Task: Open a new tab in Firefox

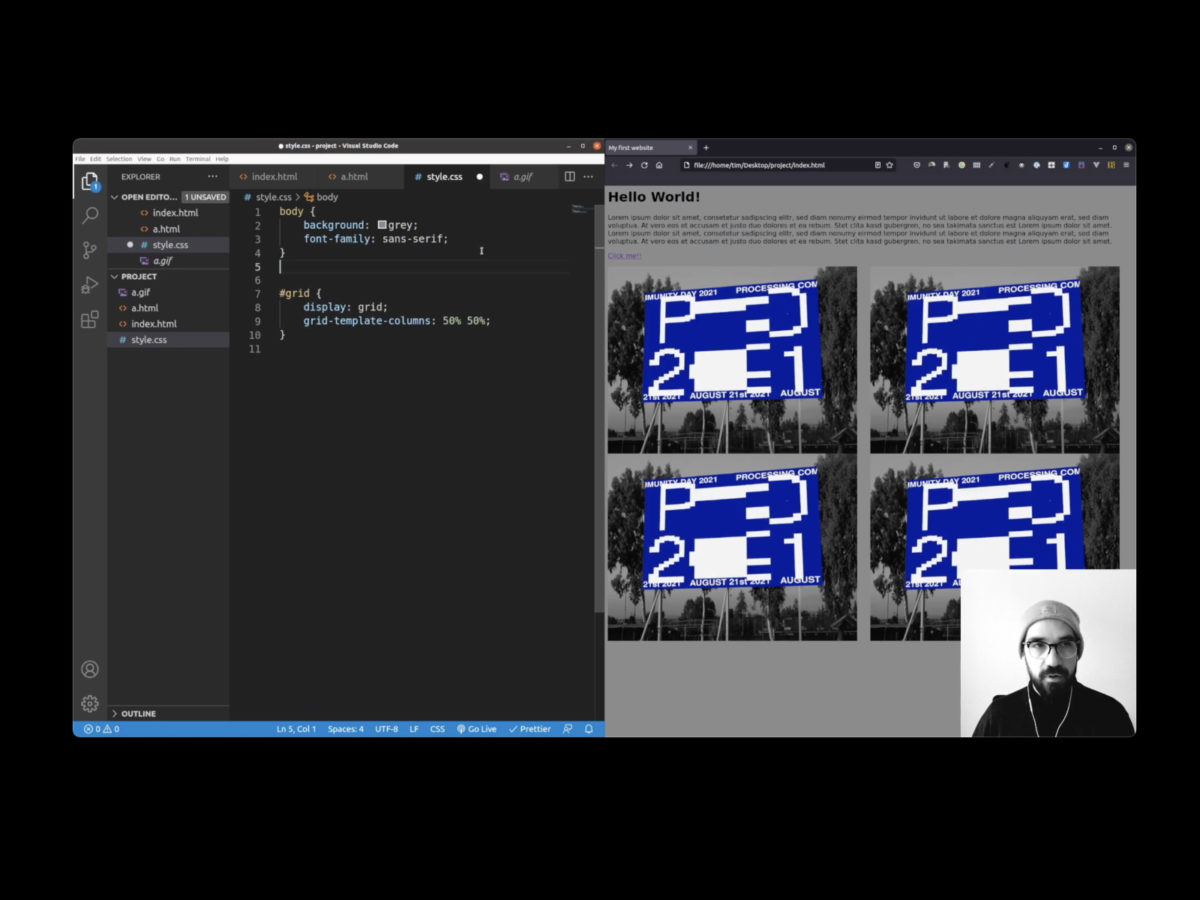Action: tap(706, 148)
